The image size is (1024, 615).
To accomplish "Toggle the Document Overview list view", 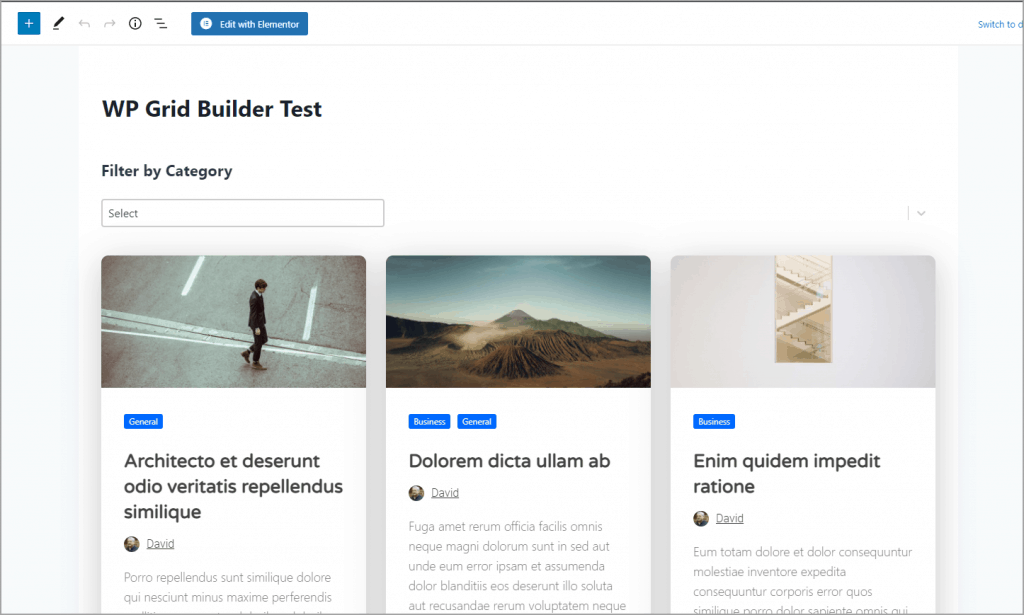I will tap(161, 22).
